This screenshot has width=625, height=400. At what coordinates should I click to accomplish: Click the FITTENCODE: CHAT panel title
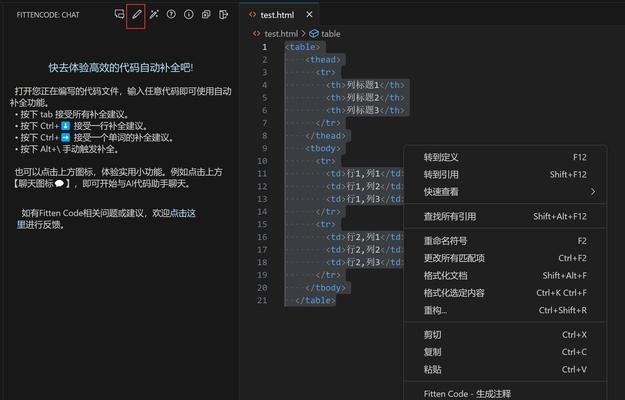[48, 15]
